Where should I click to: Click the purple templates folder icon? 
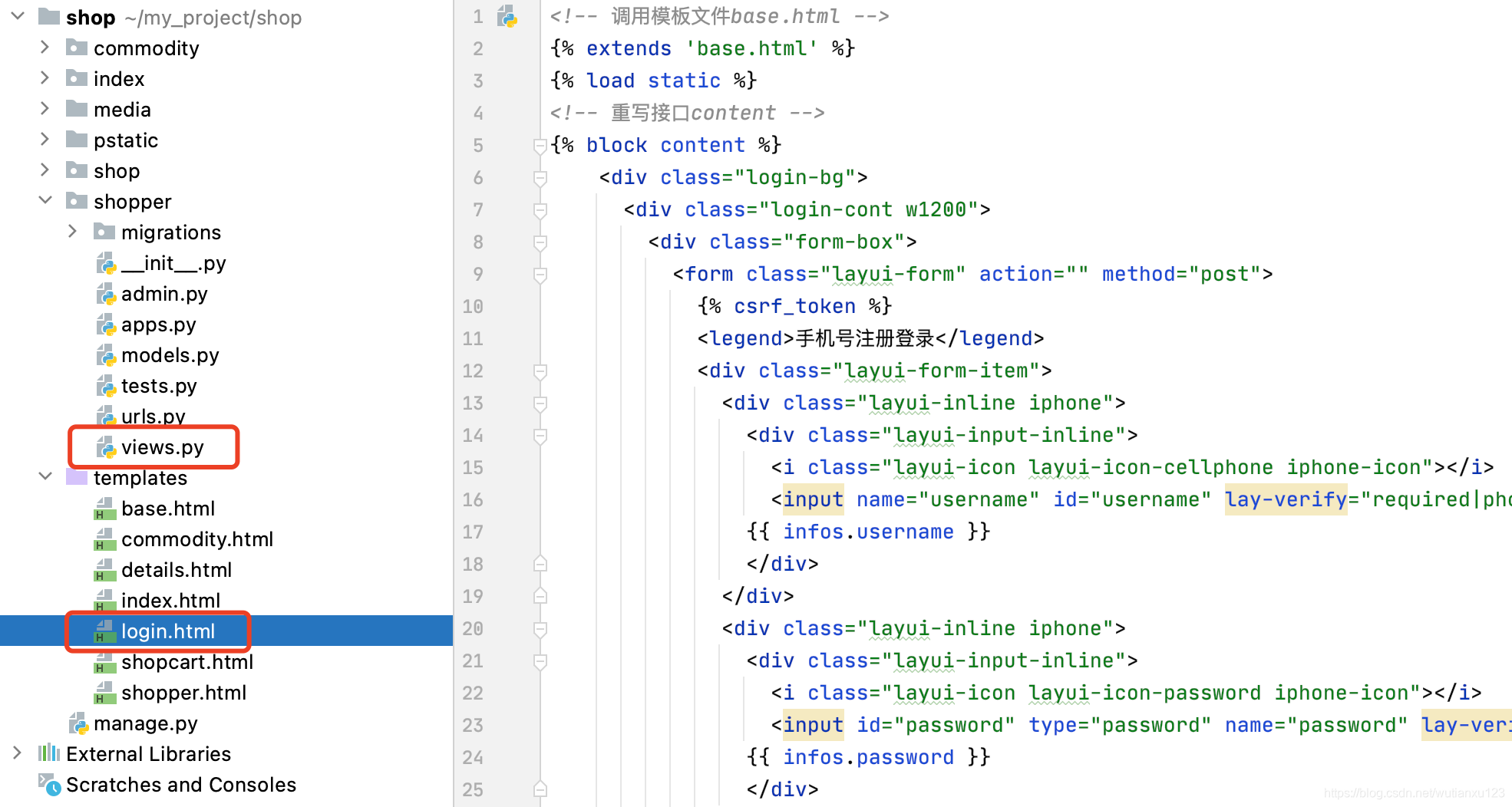77,477
